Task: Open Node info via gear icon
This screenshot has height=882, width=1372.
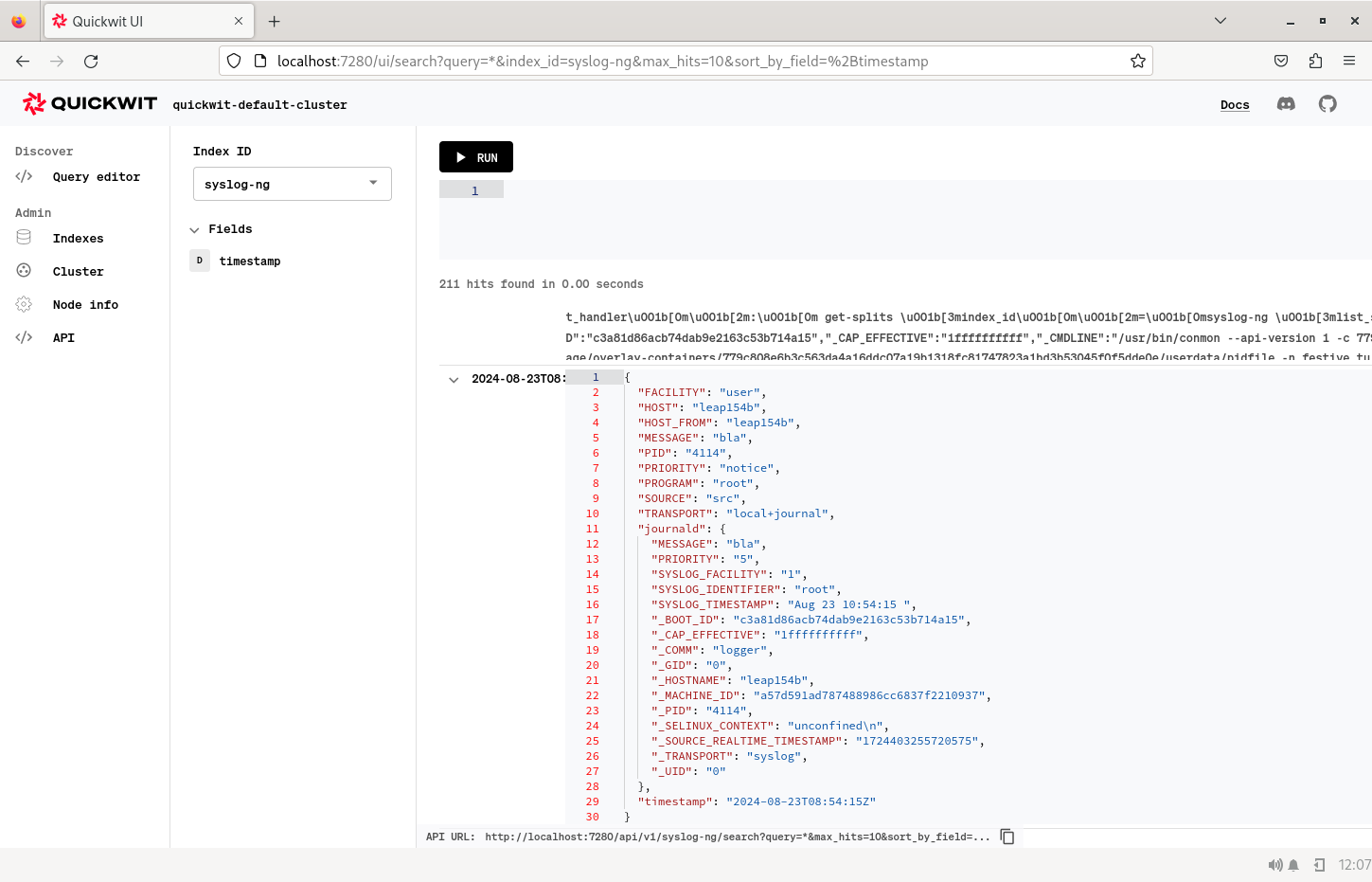Action: [24, 304]
